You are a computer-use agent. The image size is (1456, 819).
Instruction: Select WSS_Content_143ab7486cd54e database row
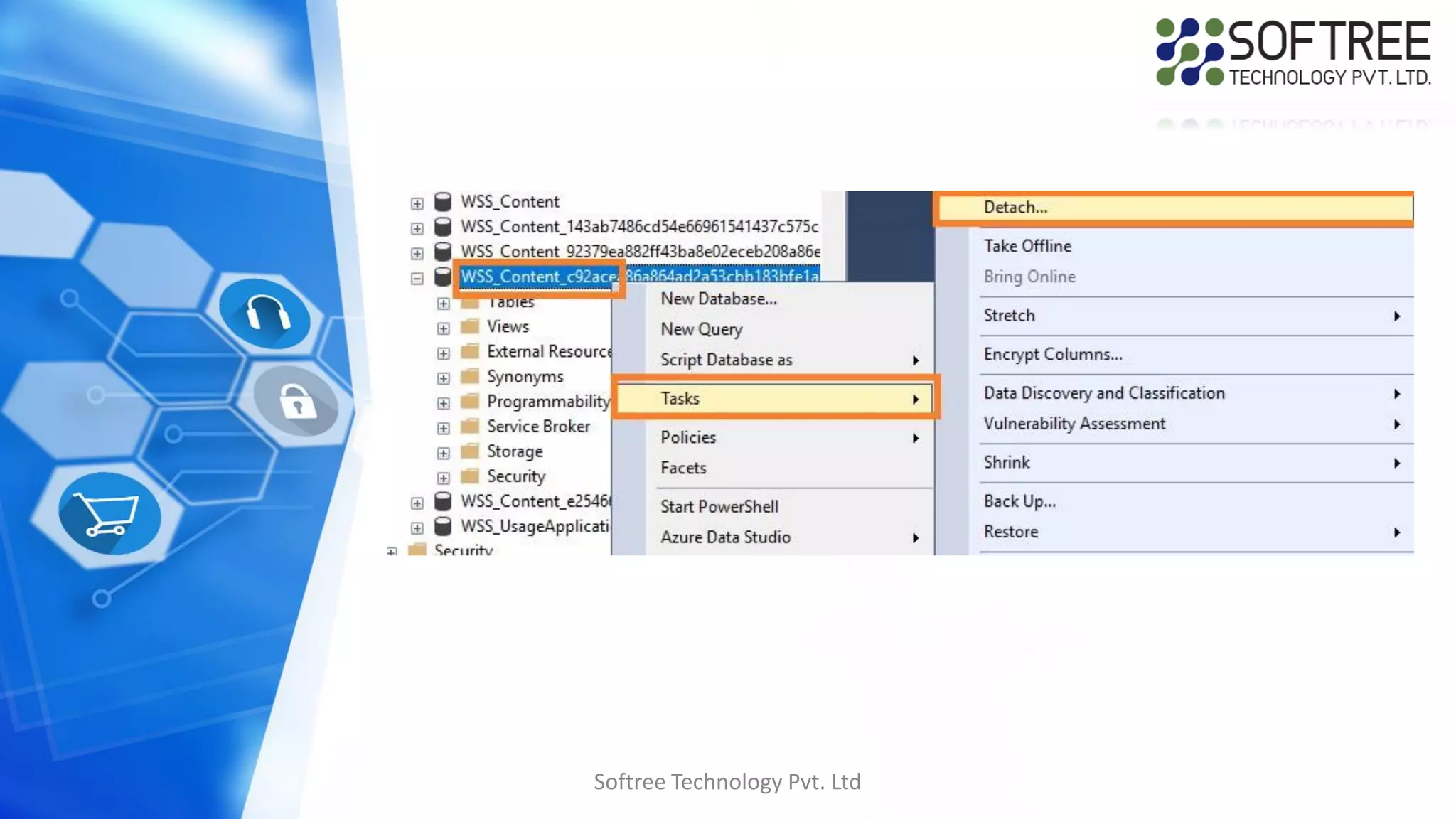(x=639, y=227)
